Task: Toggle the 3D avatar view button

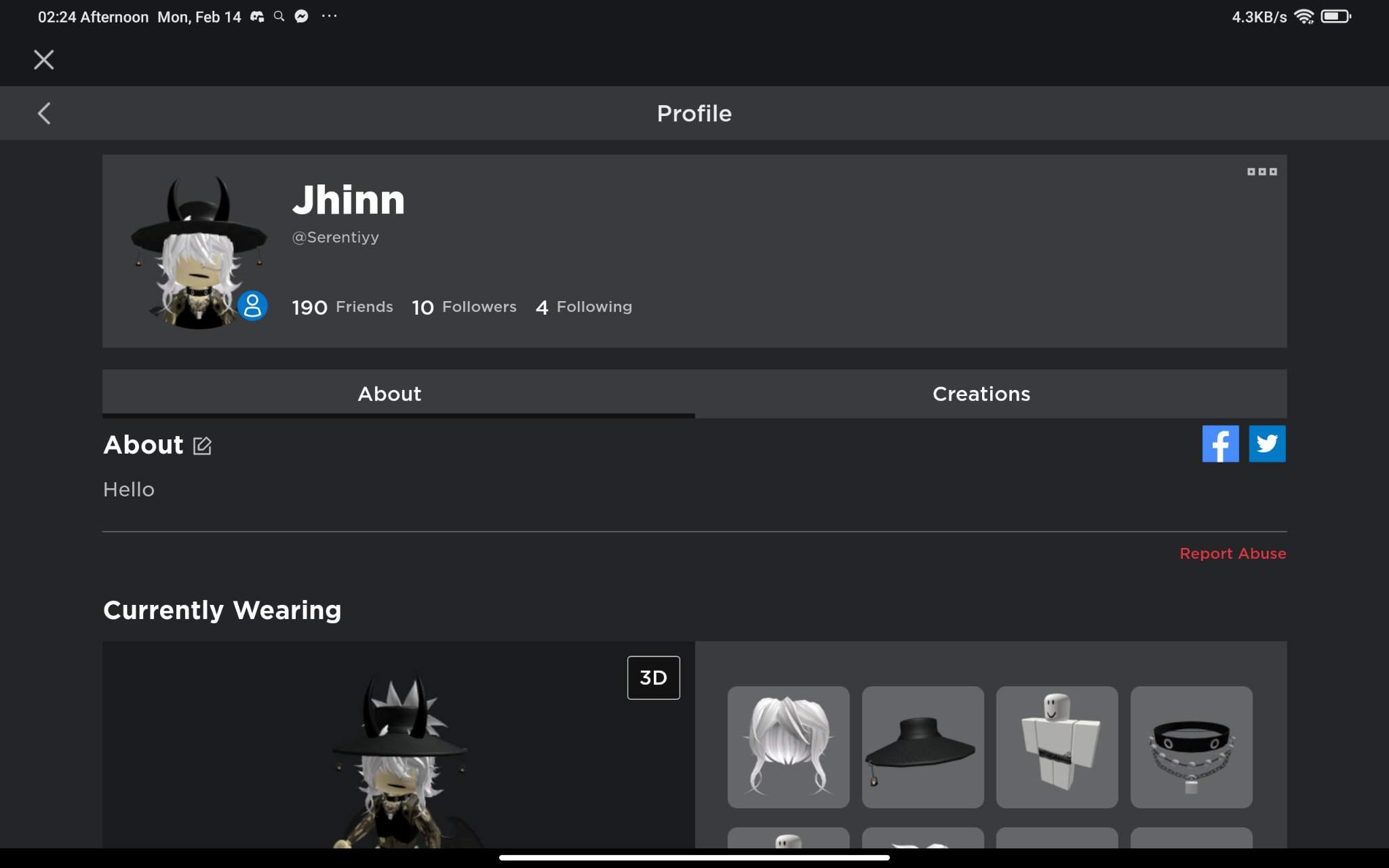Action: (x=653, y=677)
